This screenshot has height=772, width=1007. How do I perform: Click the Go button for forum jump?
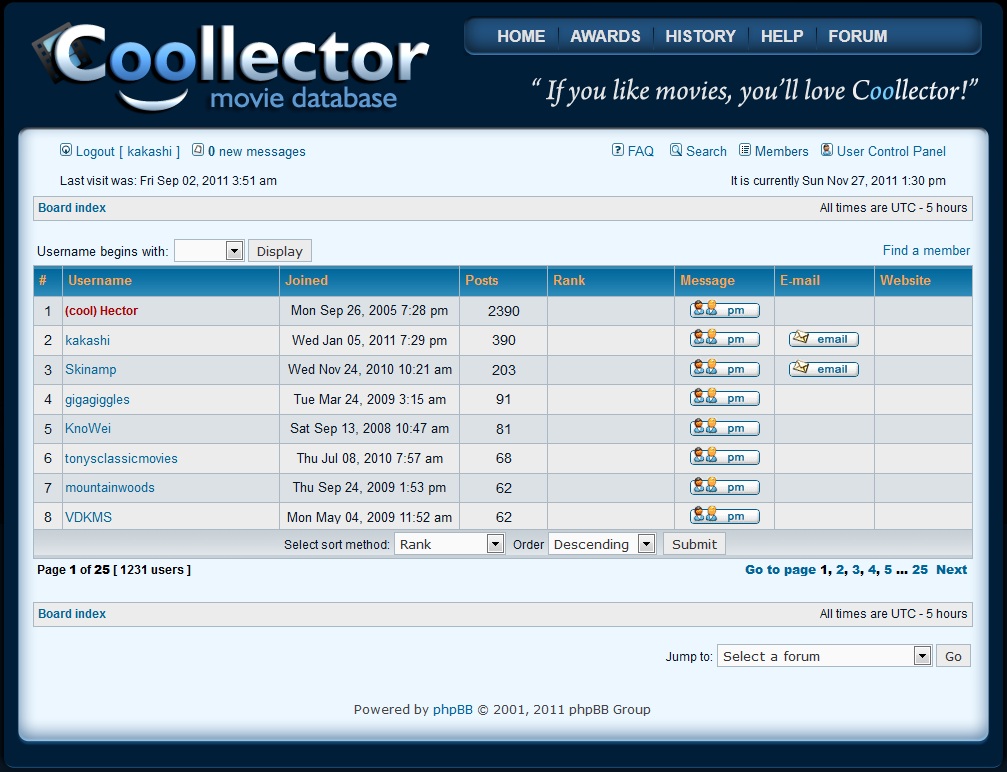coord(953,656)
